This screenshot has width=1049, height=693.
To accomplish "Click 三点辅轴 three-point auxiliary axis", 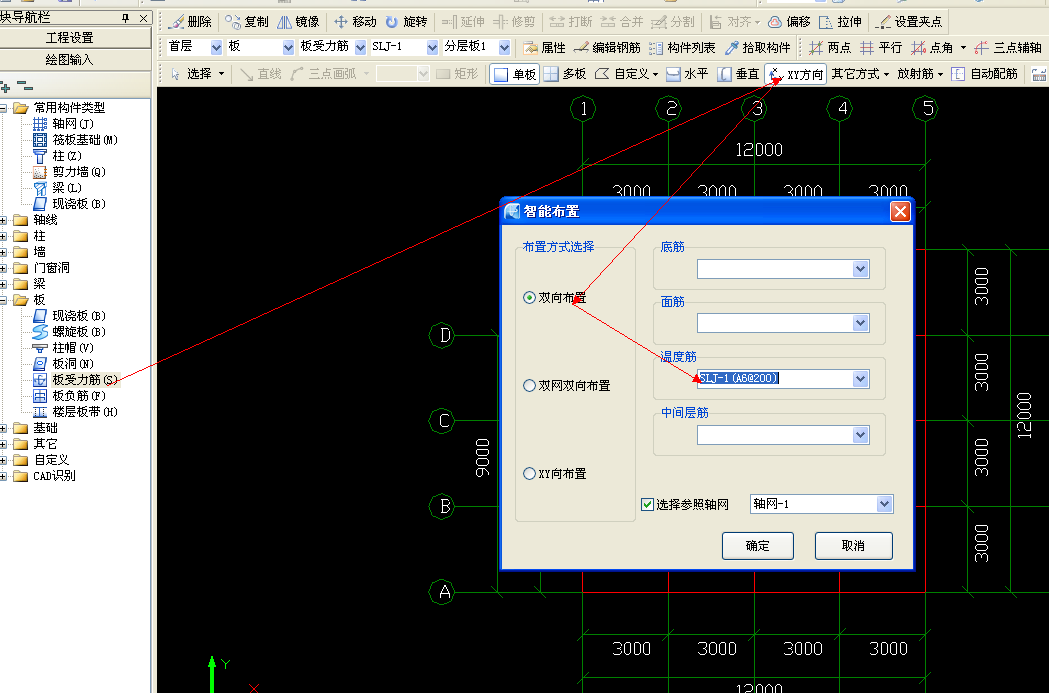I will click(x=1008, y=47).
